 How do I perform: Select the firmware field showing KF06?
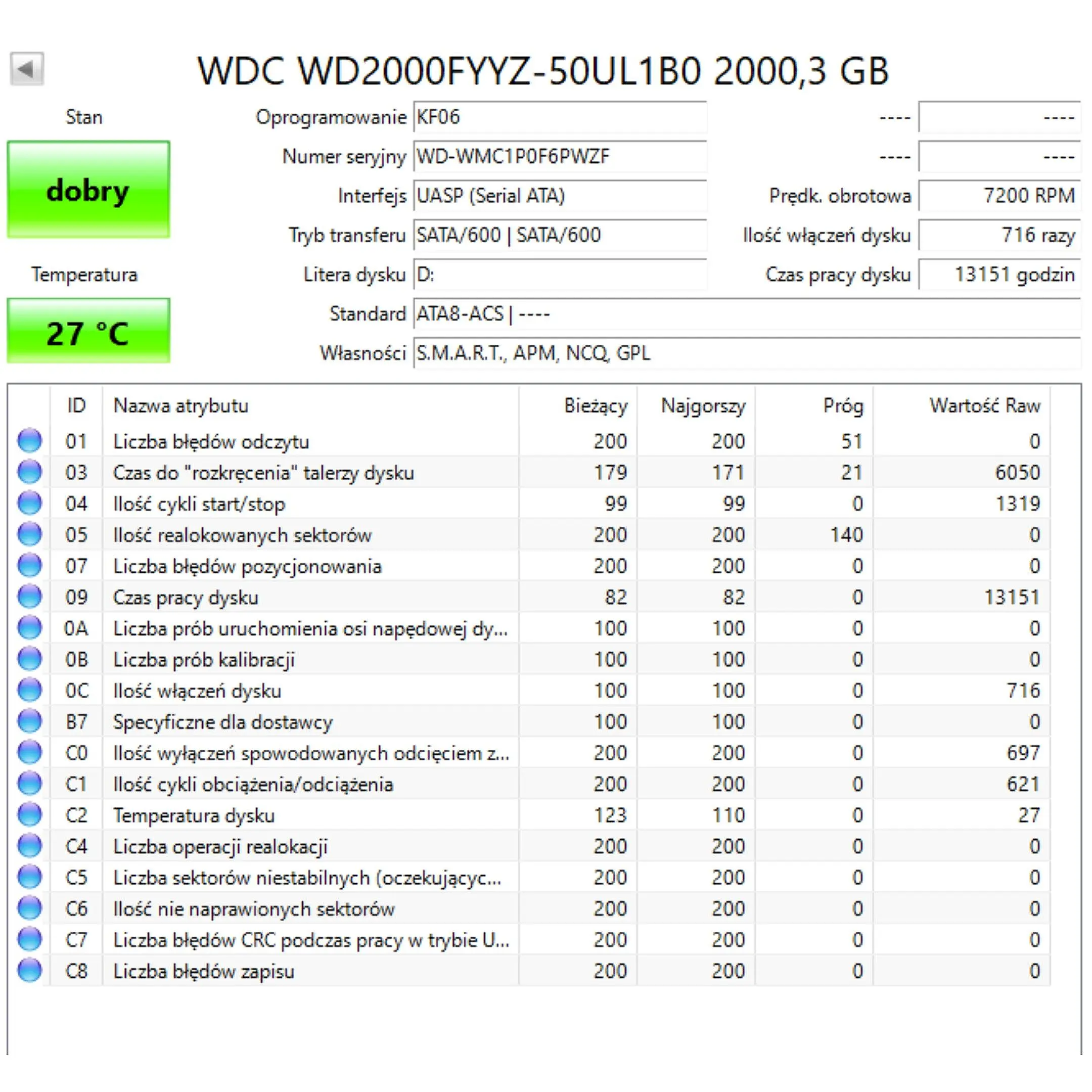coord(560,117)
